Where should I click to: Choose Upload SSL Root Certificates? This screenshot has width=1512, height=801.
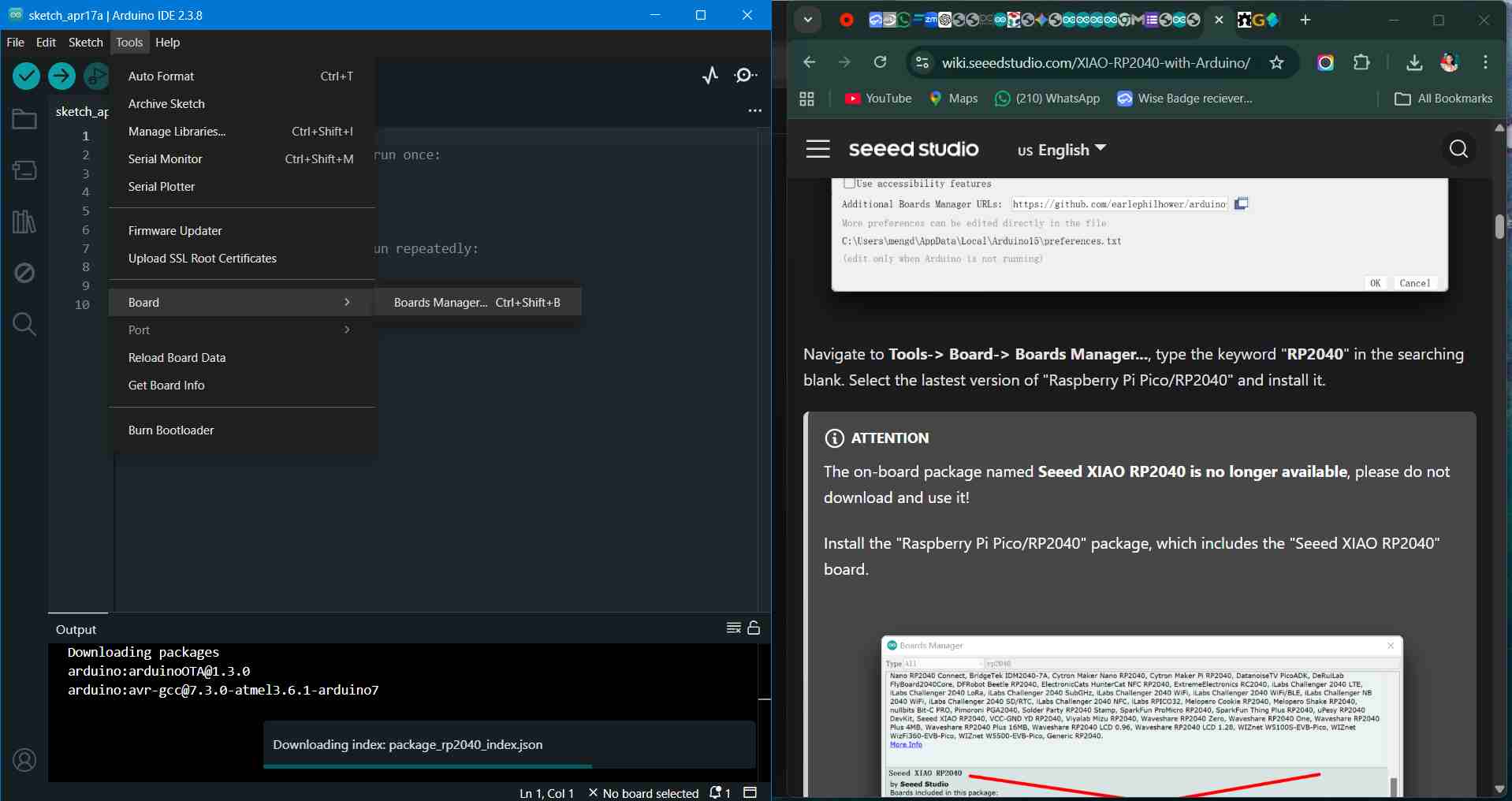tap(242, 258)
